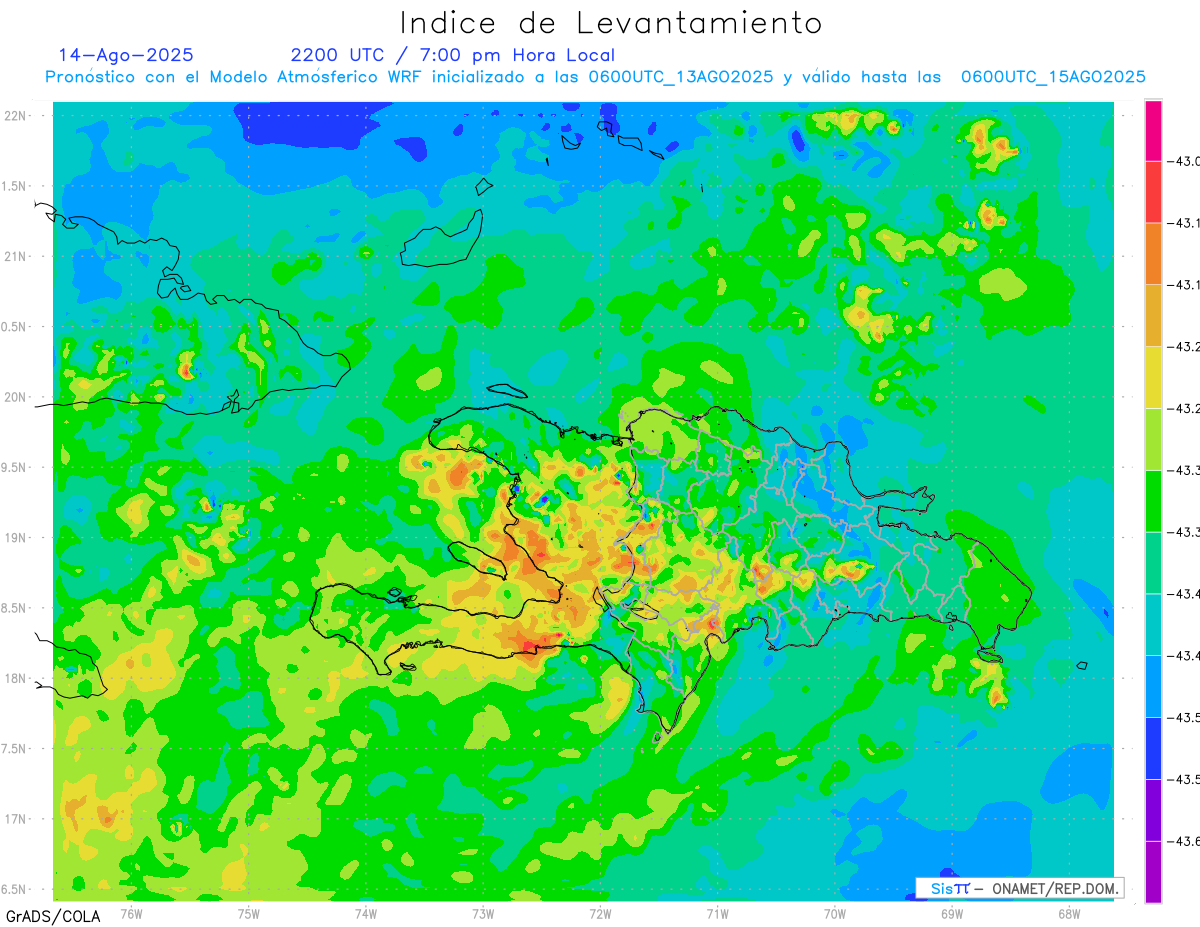The image size is (1200, 927).
Task: Click the '2200 UTC / 7:00 pm Hora Local' time text
Action: click(x=453, y=55)
